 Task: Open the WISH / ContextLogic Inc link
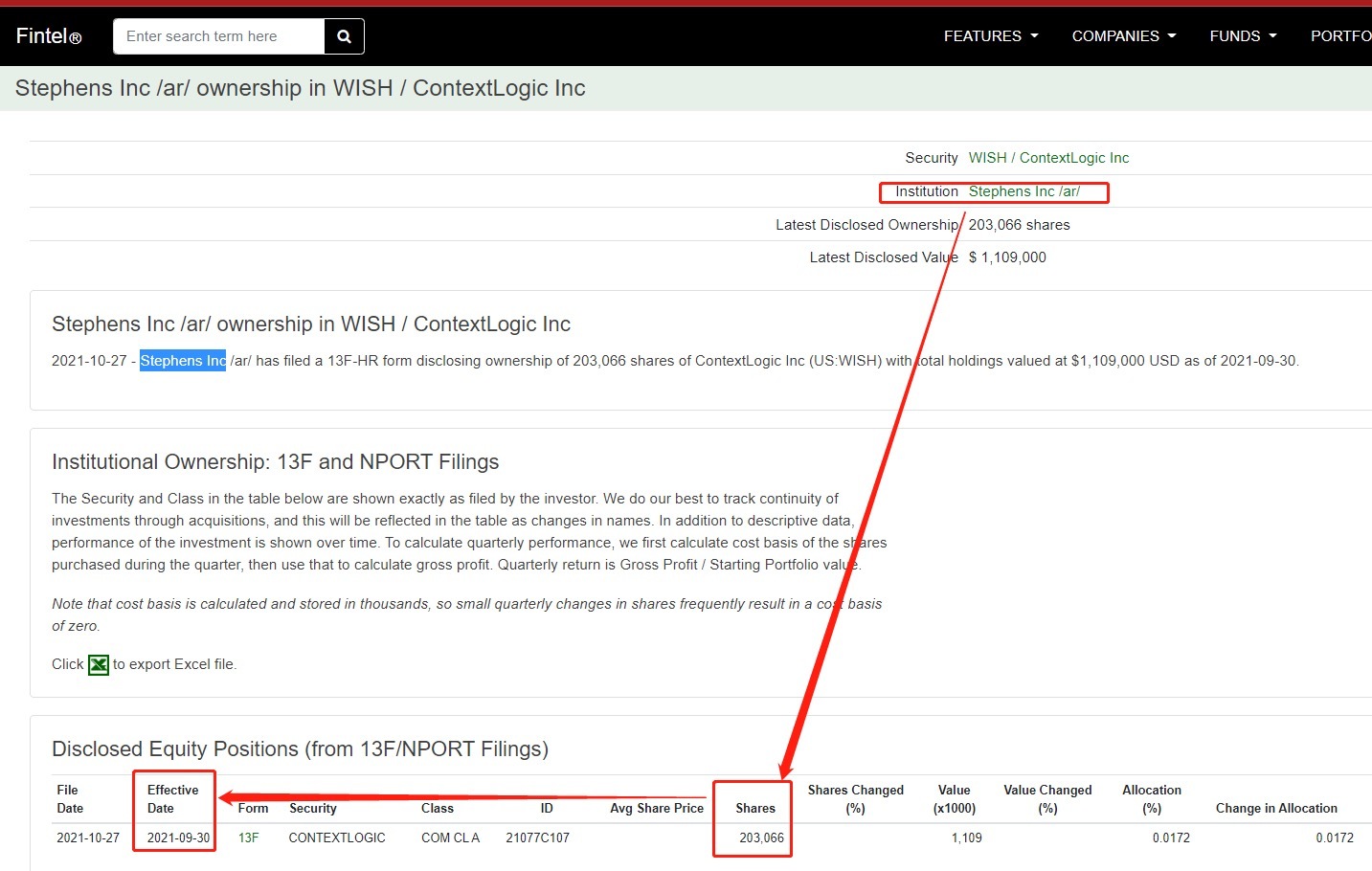point(1048,158)
